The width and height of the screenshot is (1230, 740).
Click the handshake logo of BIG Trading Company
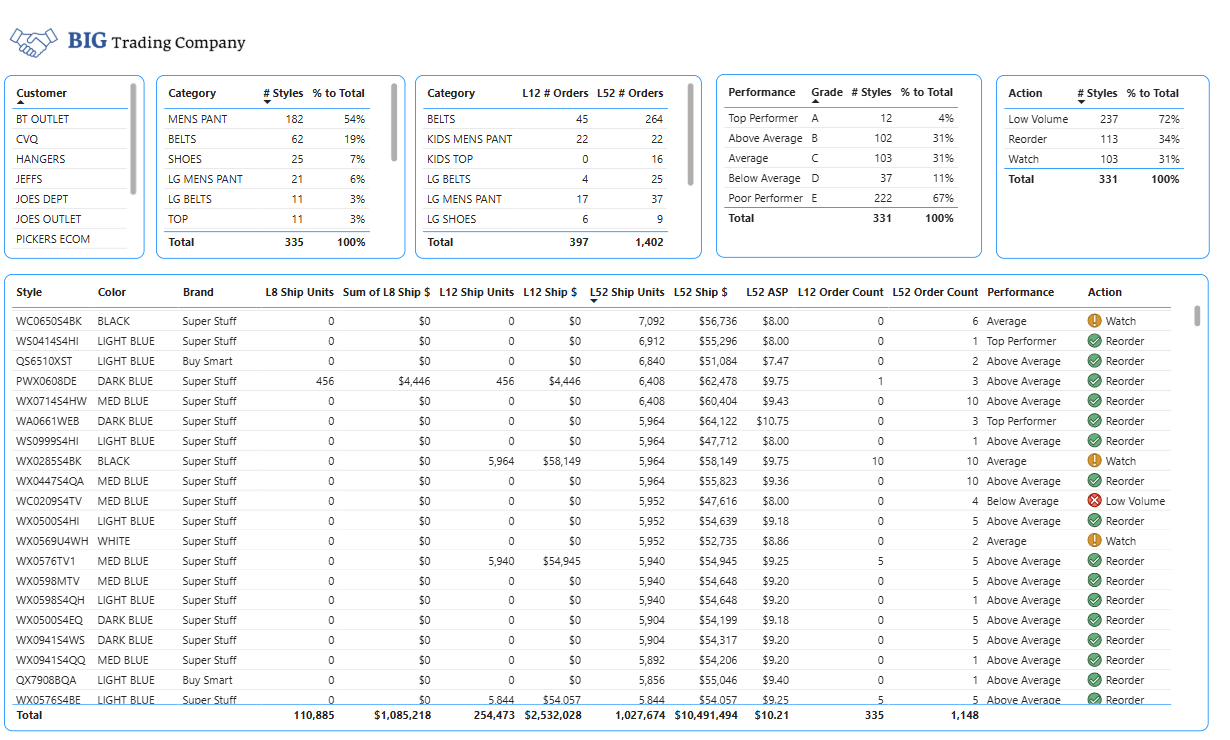tap(34, 42)
